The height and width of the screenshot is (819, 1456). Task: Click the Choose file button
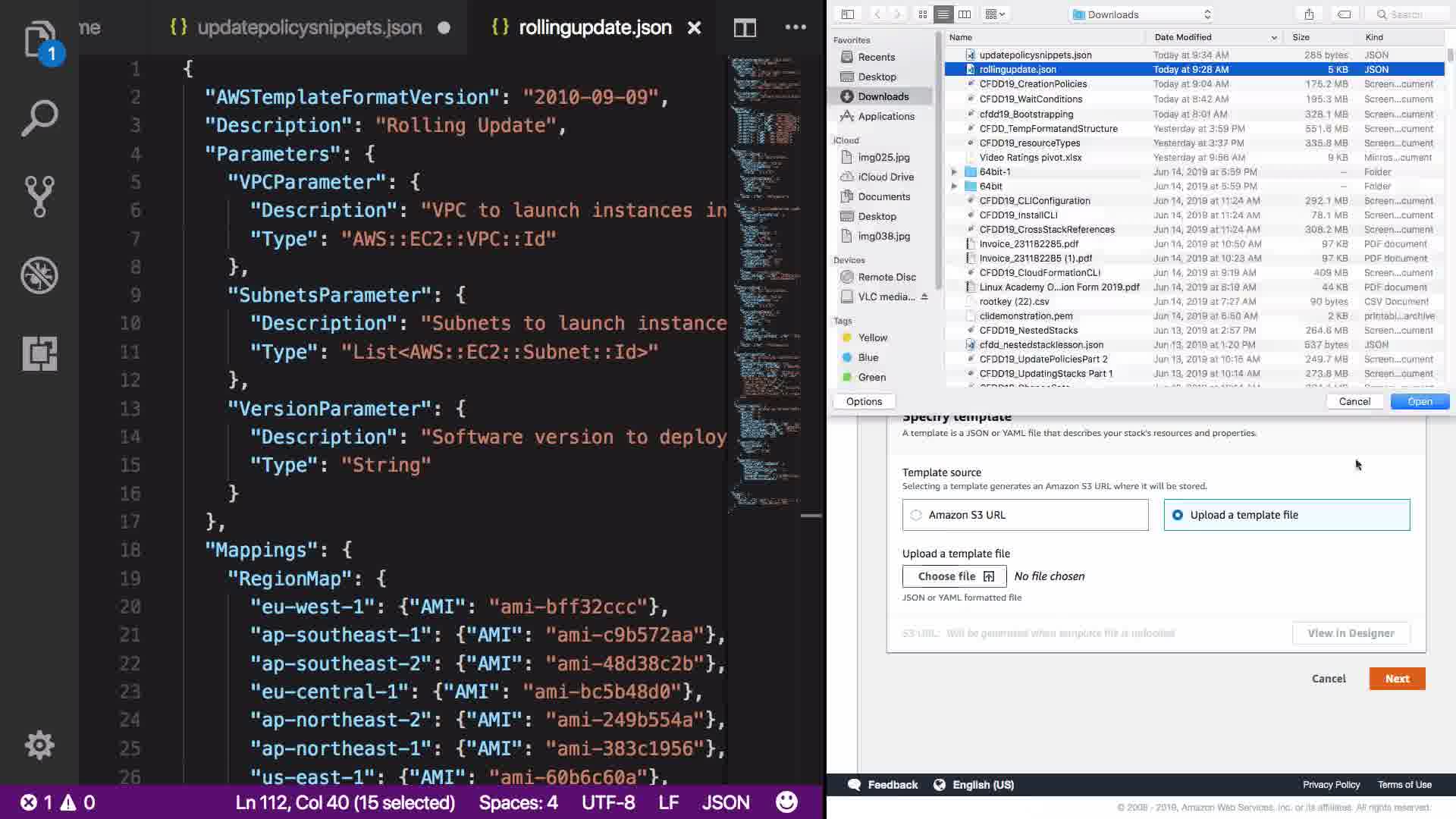[x=954, y=576]
